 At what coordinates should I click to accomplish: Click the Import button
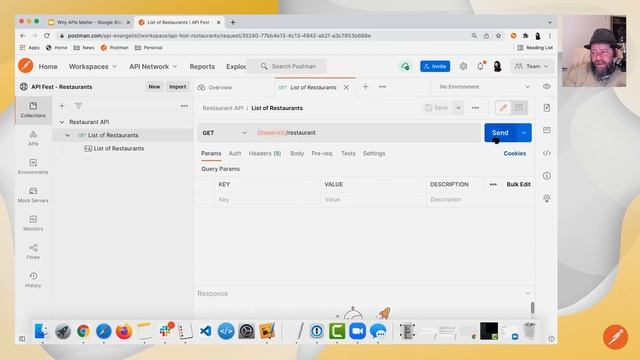(178, 87)
